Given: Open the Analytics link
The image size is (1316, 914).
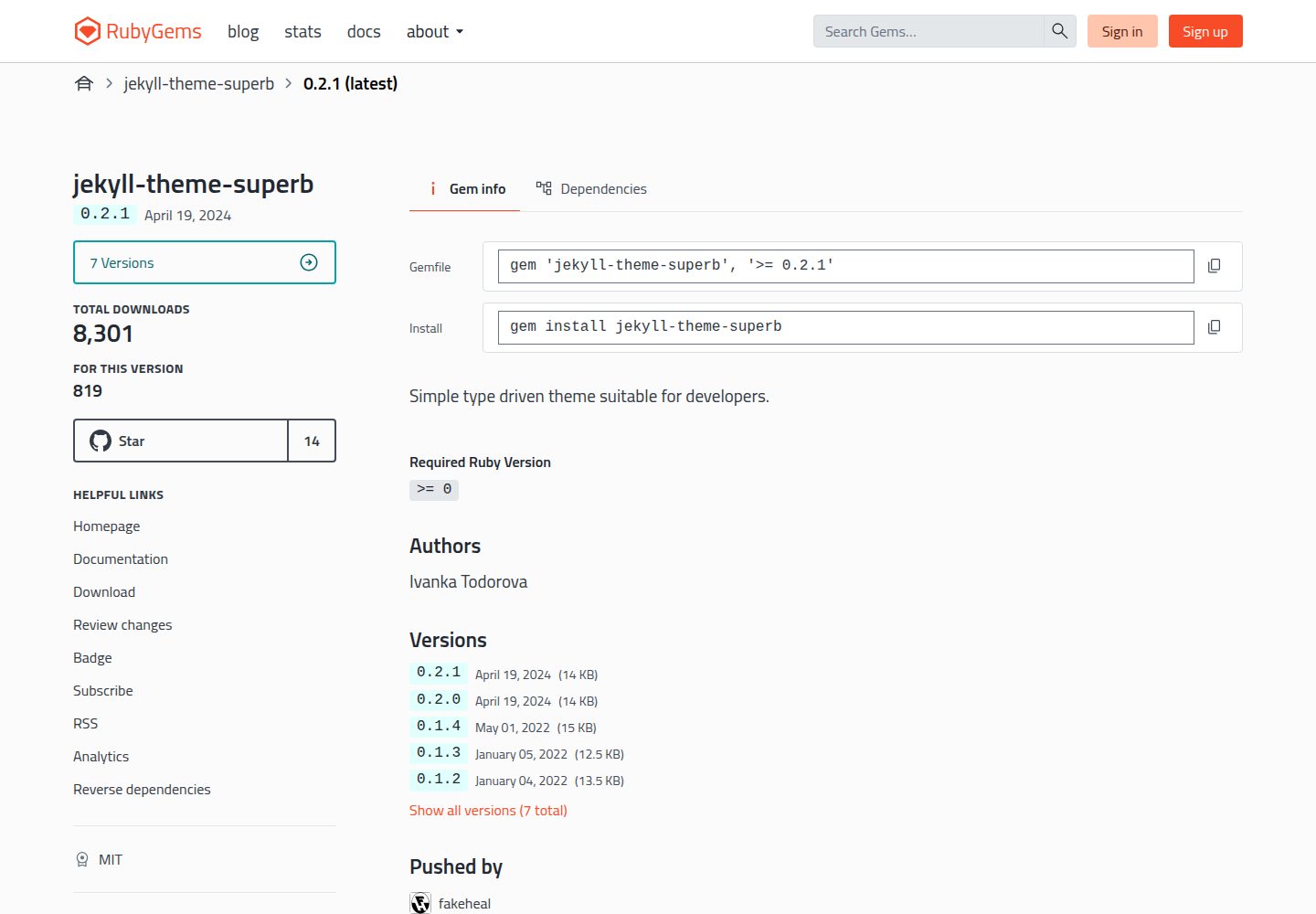Looking at the screenshot, I should (x=101, y=756).
